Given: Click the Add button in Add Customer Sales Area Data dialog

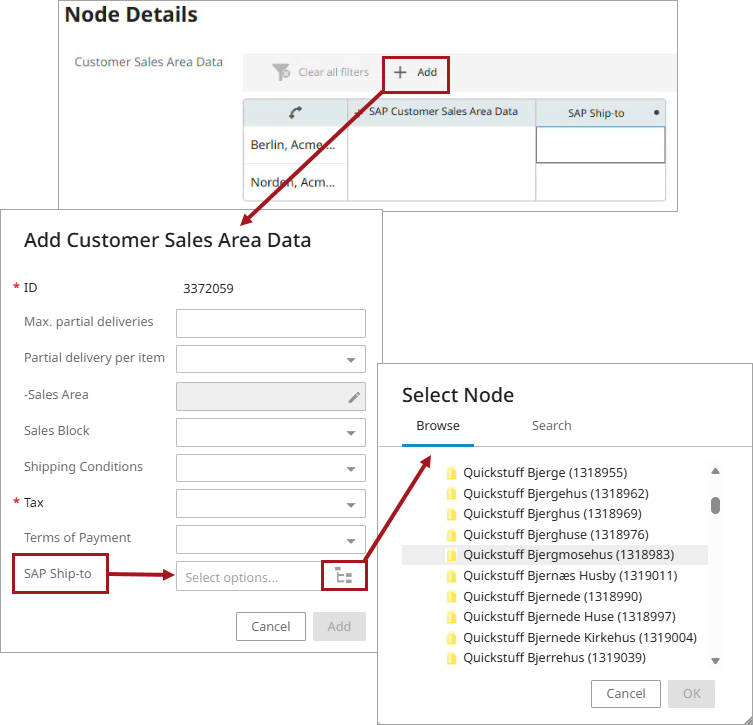Looking at the screenshot, I should point(339,626).
